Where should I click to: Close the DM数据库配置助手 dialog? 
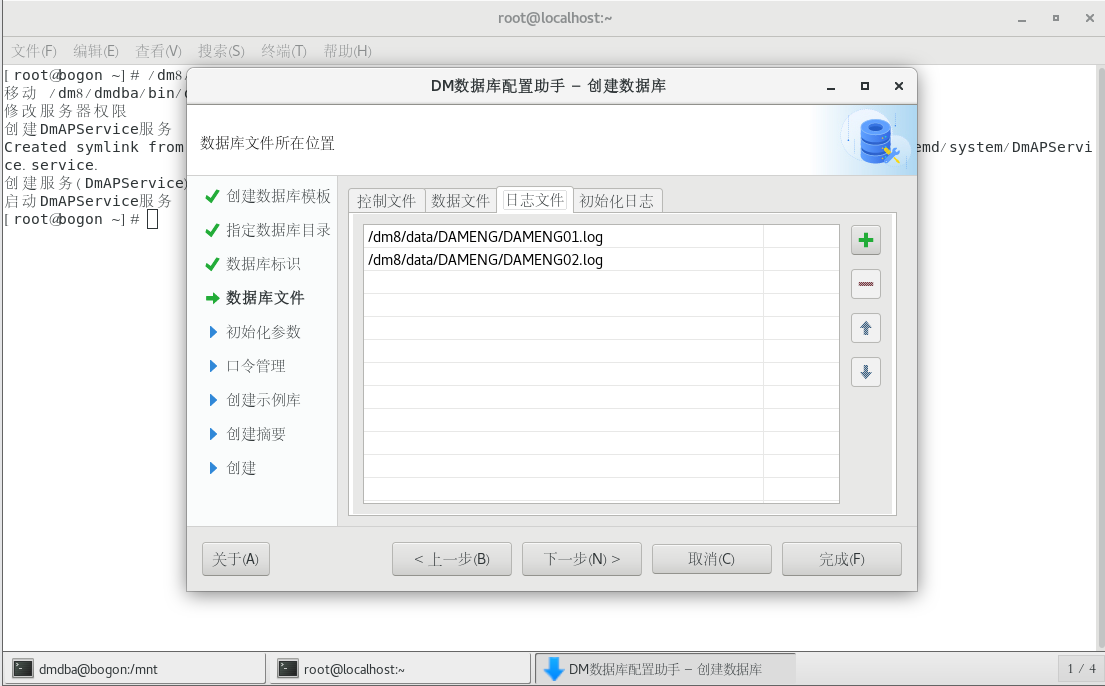coord(899,86)
